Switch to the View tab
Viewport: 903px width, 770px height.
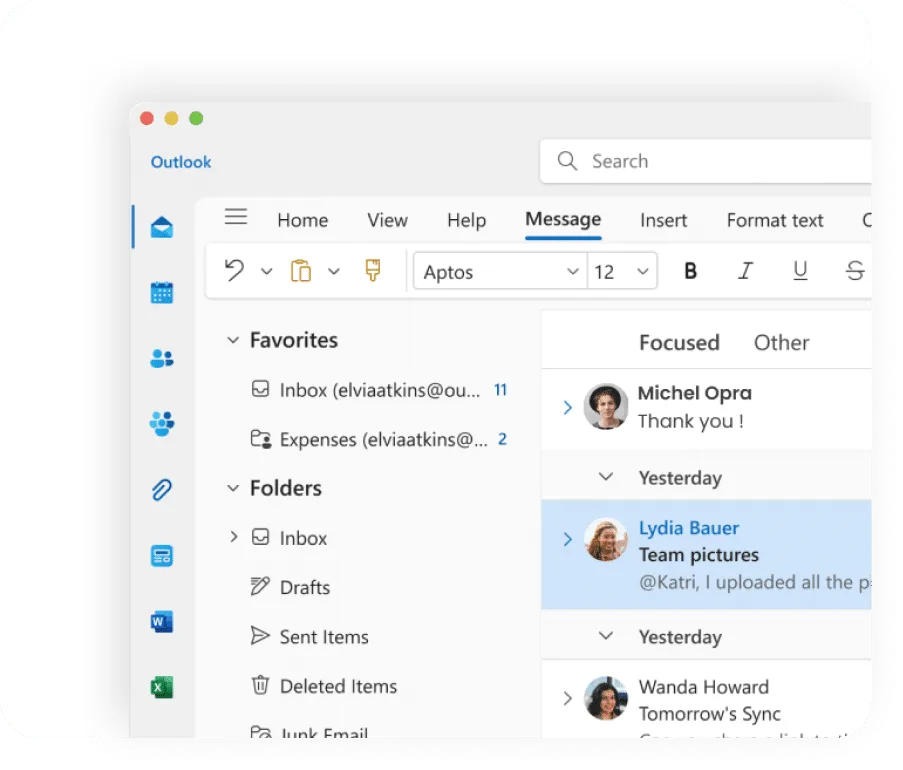(388, 220)
